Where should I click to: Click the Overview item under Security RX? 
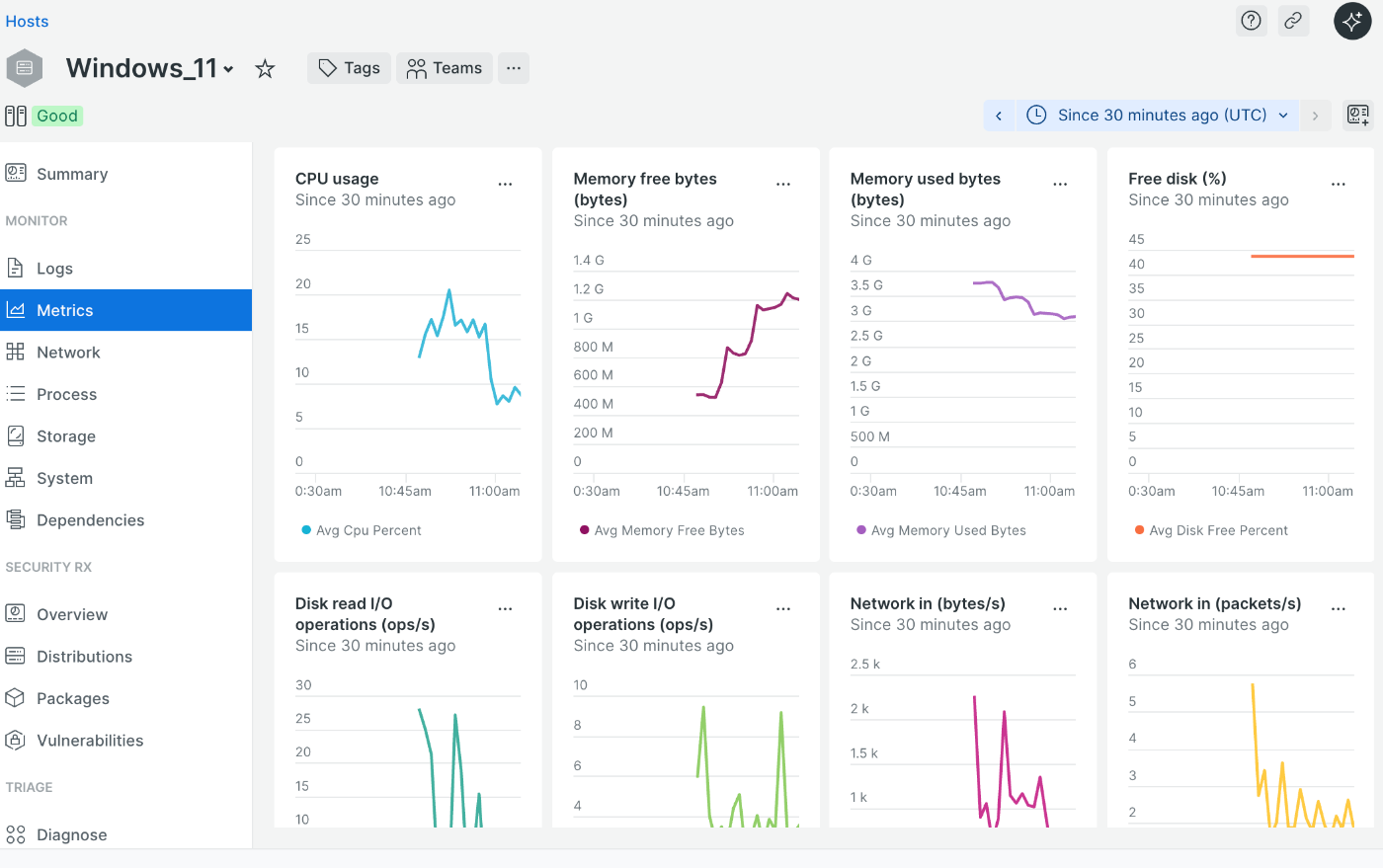coord(125,613)
